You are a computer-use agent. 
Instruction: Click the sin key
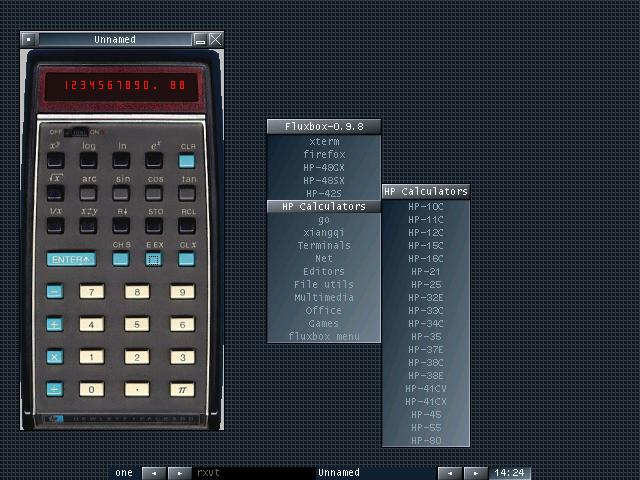pos(121,193)
